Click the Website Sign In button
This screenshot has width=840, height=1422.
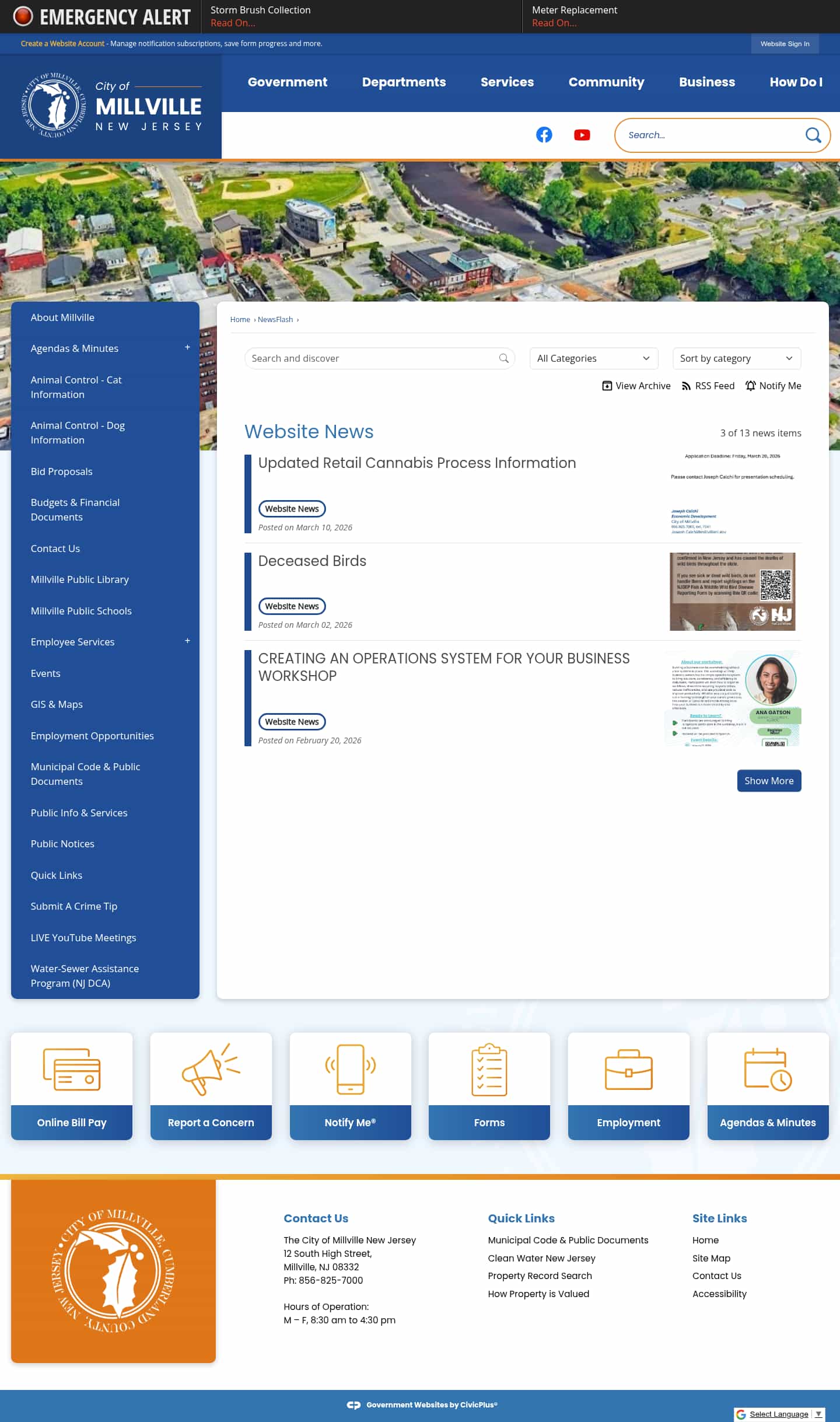coord(785,44)
